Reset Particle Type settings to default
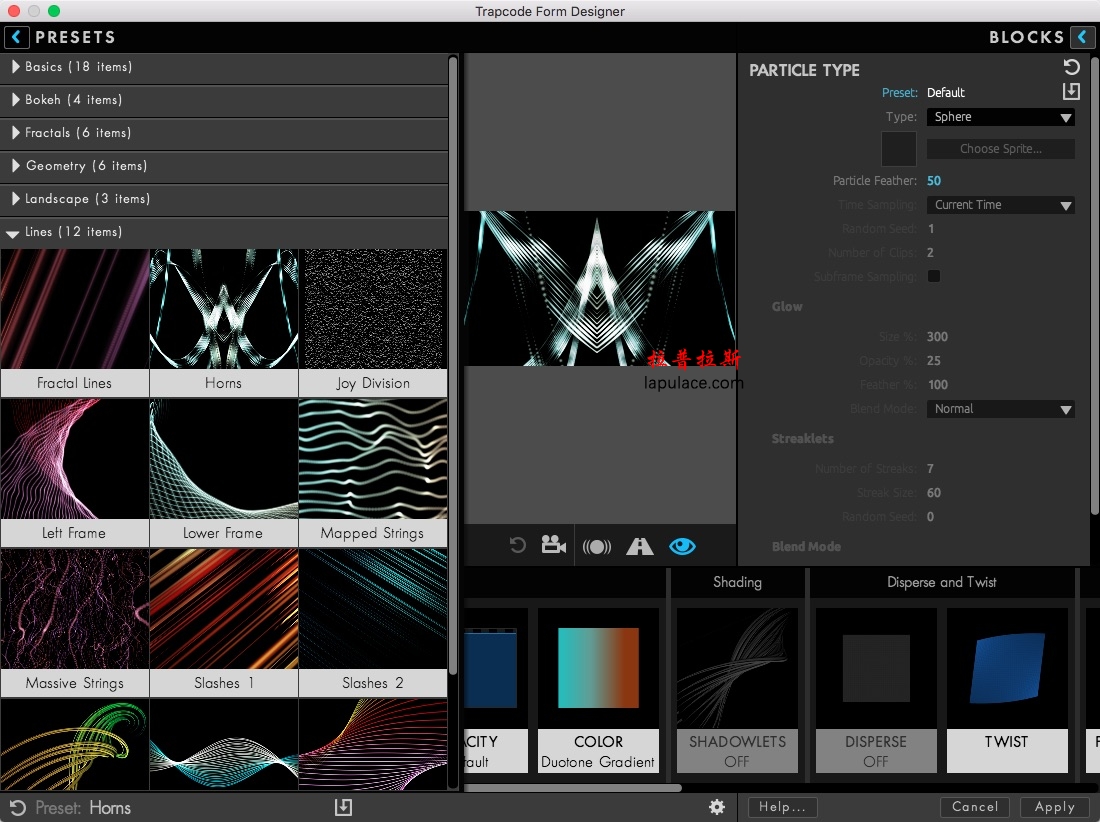The image size is (1100, 822). [1071, 67]
